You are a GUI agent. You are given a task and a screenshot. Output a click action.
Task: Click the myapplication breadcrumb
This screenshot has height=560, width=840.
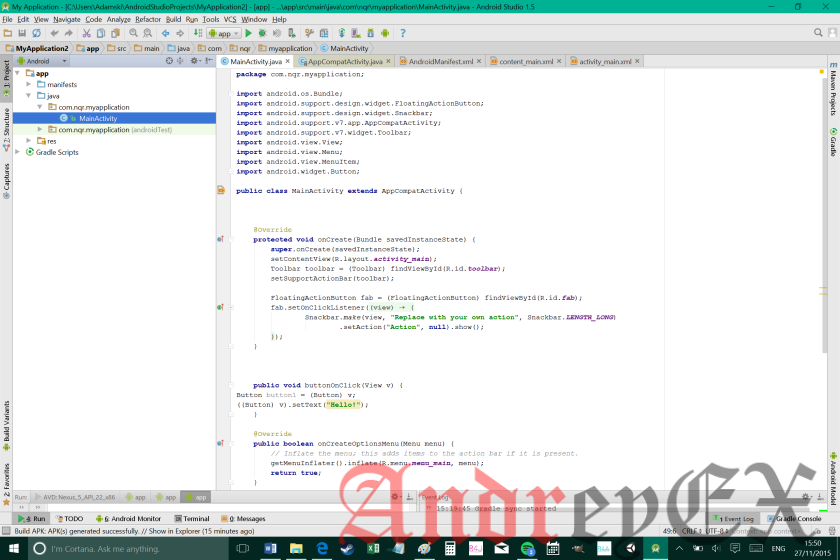tap(286, 48)
